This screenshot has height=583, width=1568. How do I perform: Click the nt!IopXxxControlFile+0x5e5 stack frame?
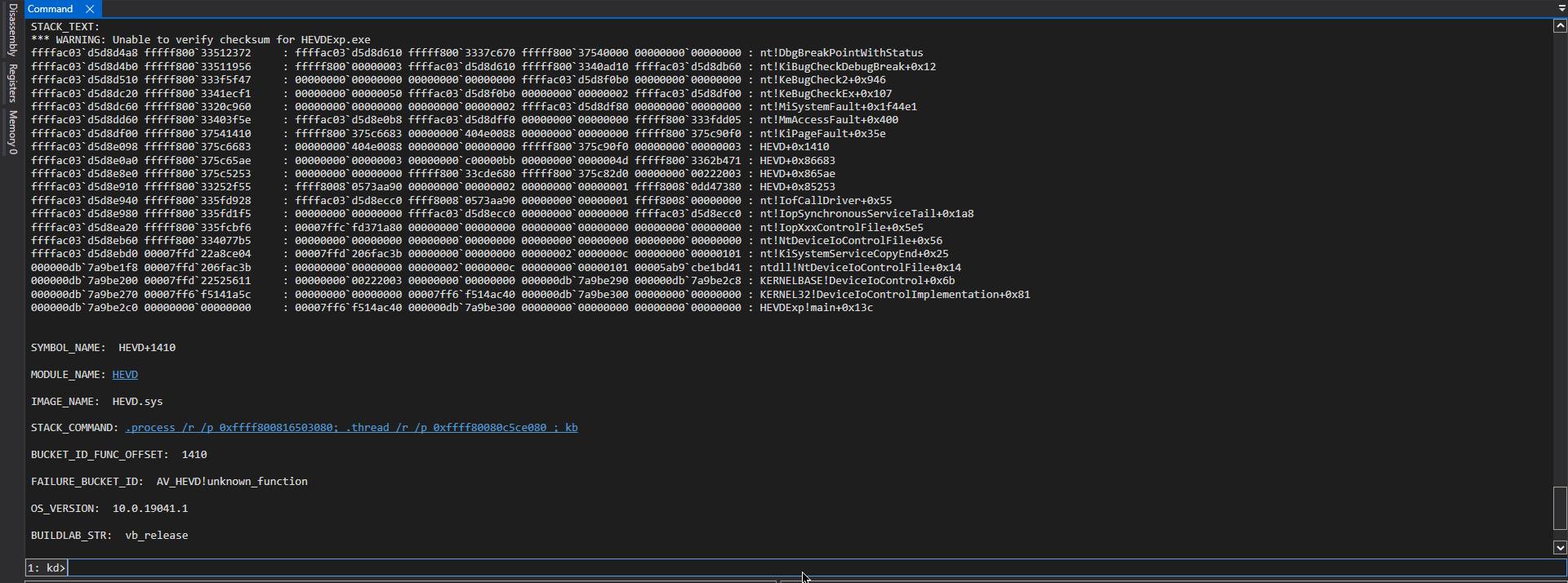pos(841,228)
